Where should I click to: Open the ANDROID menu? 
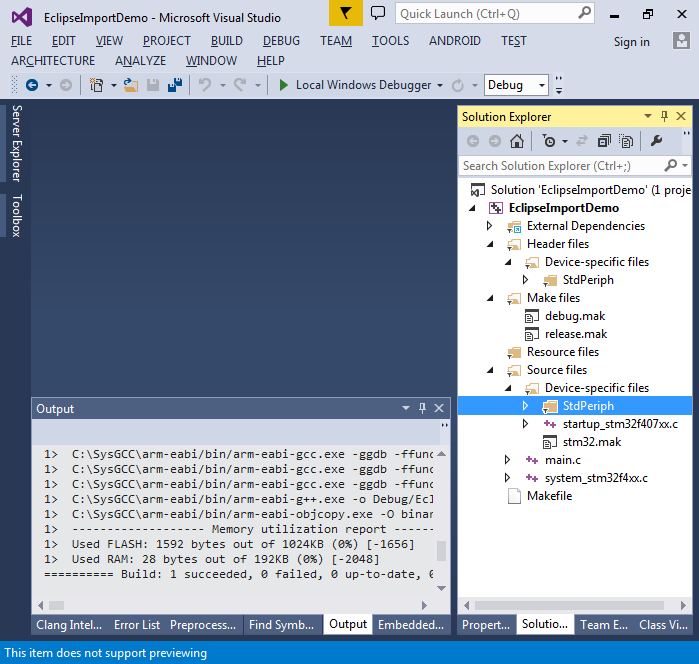454,41
